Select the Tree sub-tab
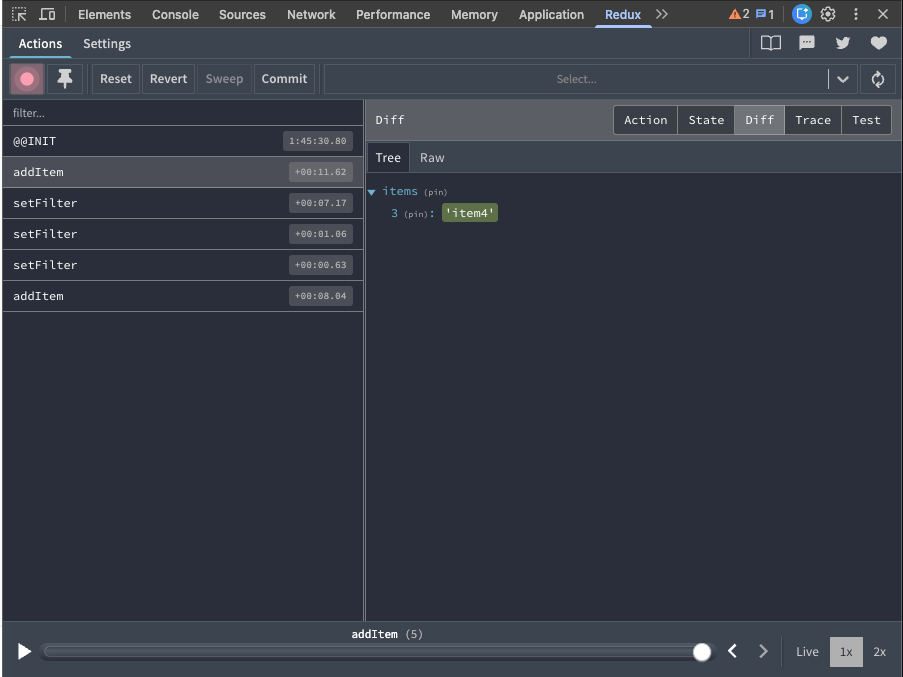This screenshot has height=677, width=903. pyautogui.click(x=388, y=158)
